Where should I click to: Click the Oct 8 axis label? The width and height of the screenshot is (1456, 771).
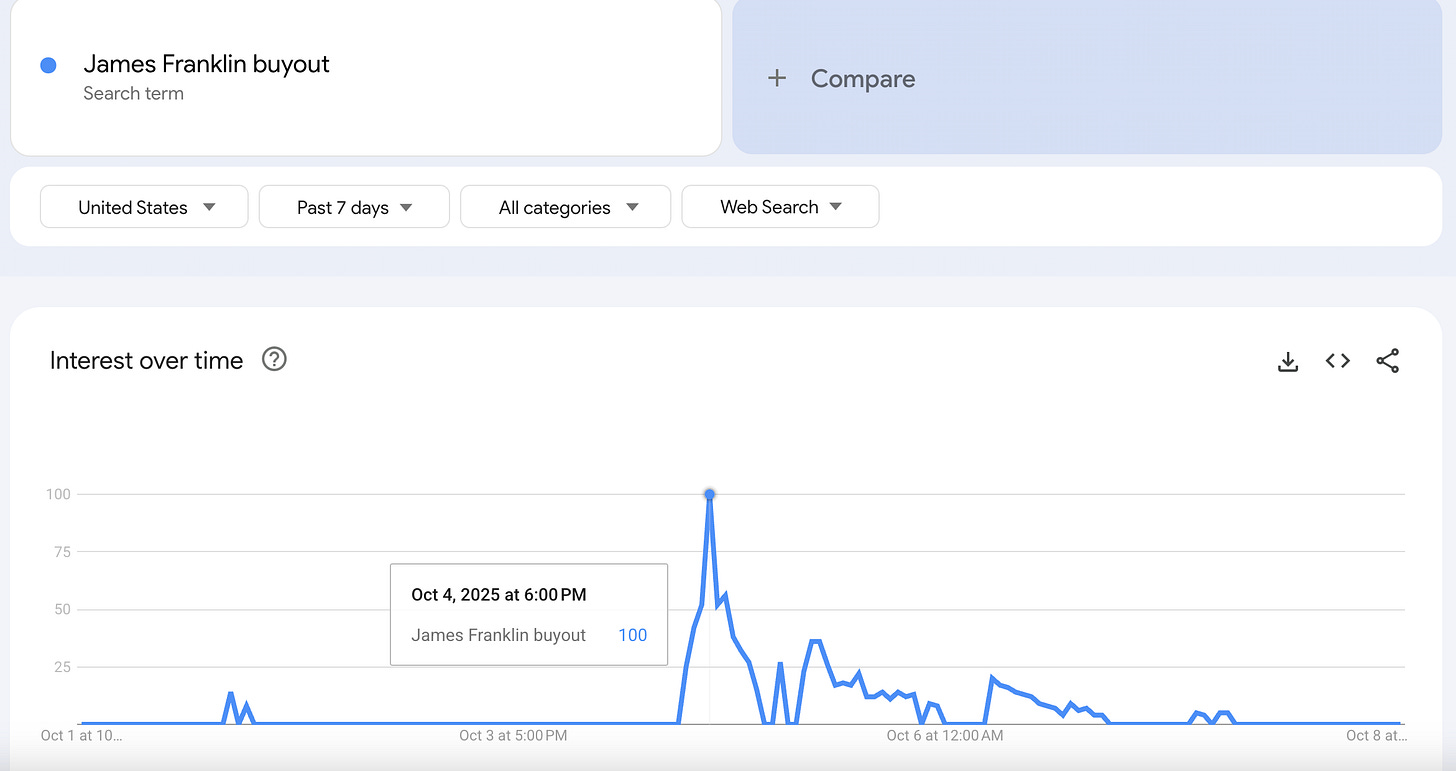pos(1375,736)
